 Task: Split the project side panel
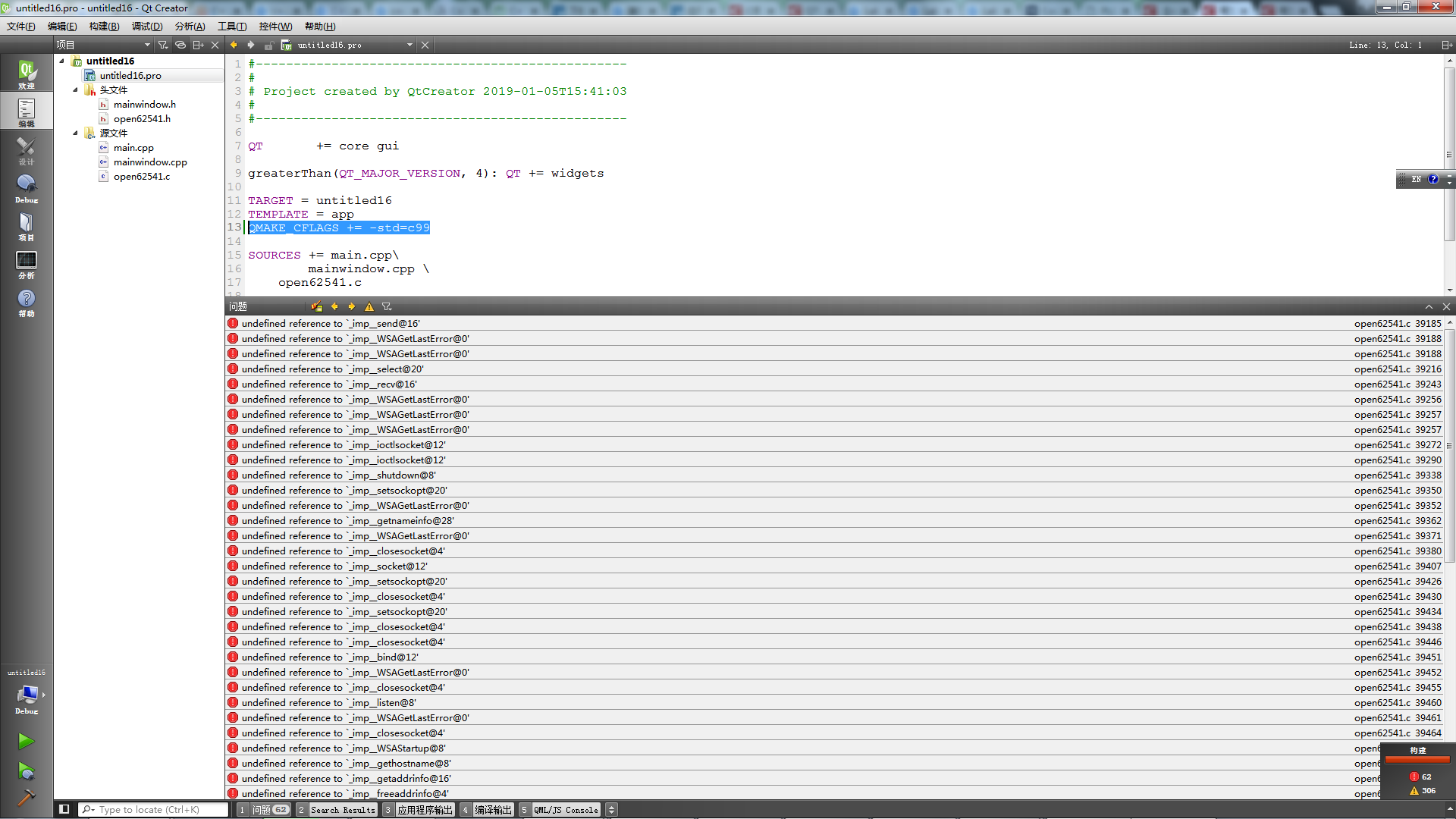(198, 45)
